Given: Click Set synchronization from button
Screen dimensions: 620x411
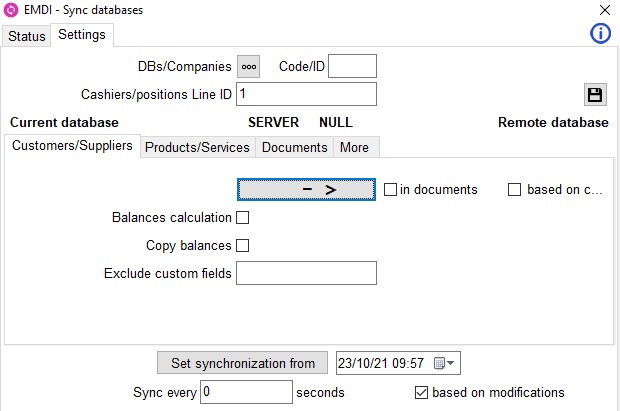Looking at the screenshot, I should pyautogui.click(x=242, y=363).
